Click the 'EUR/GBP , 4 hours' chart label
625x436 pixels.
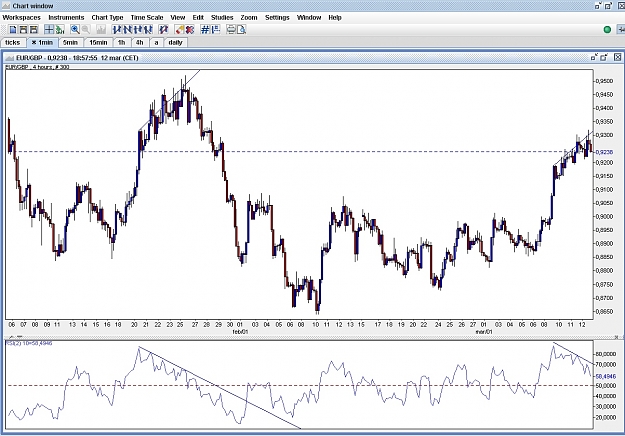coord(37,67)
